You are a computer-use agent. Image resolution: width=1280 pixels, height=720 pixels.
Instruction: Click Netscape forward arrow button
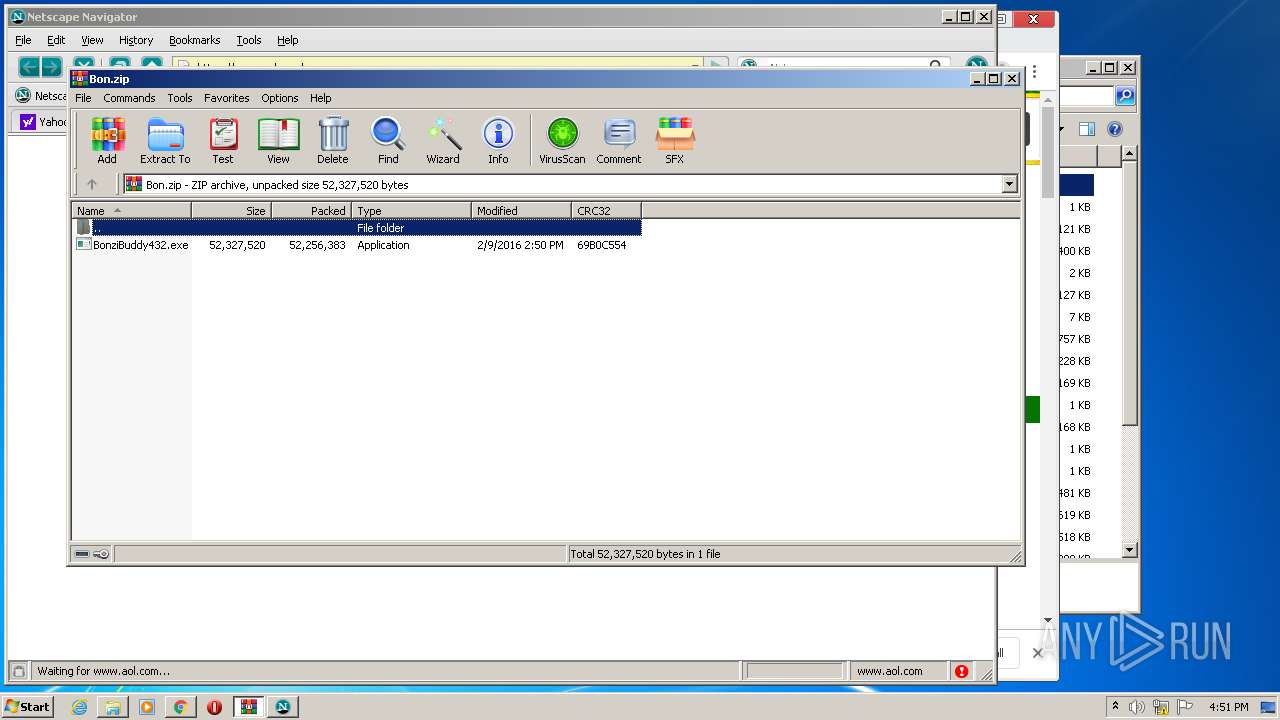tap(51, 67)
